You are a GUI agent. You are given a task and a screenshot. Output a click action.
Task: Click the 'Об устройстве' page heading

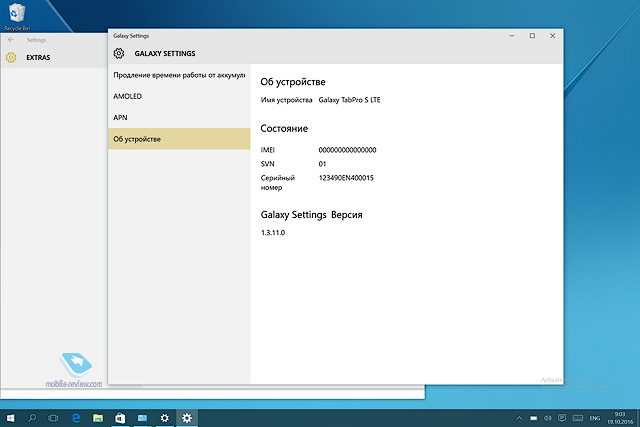click(293, 82)
